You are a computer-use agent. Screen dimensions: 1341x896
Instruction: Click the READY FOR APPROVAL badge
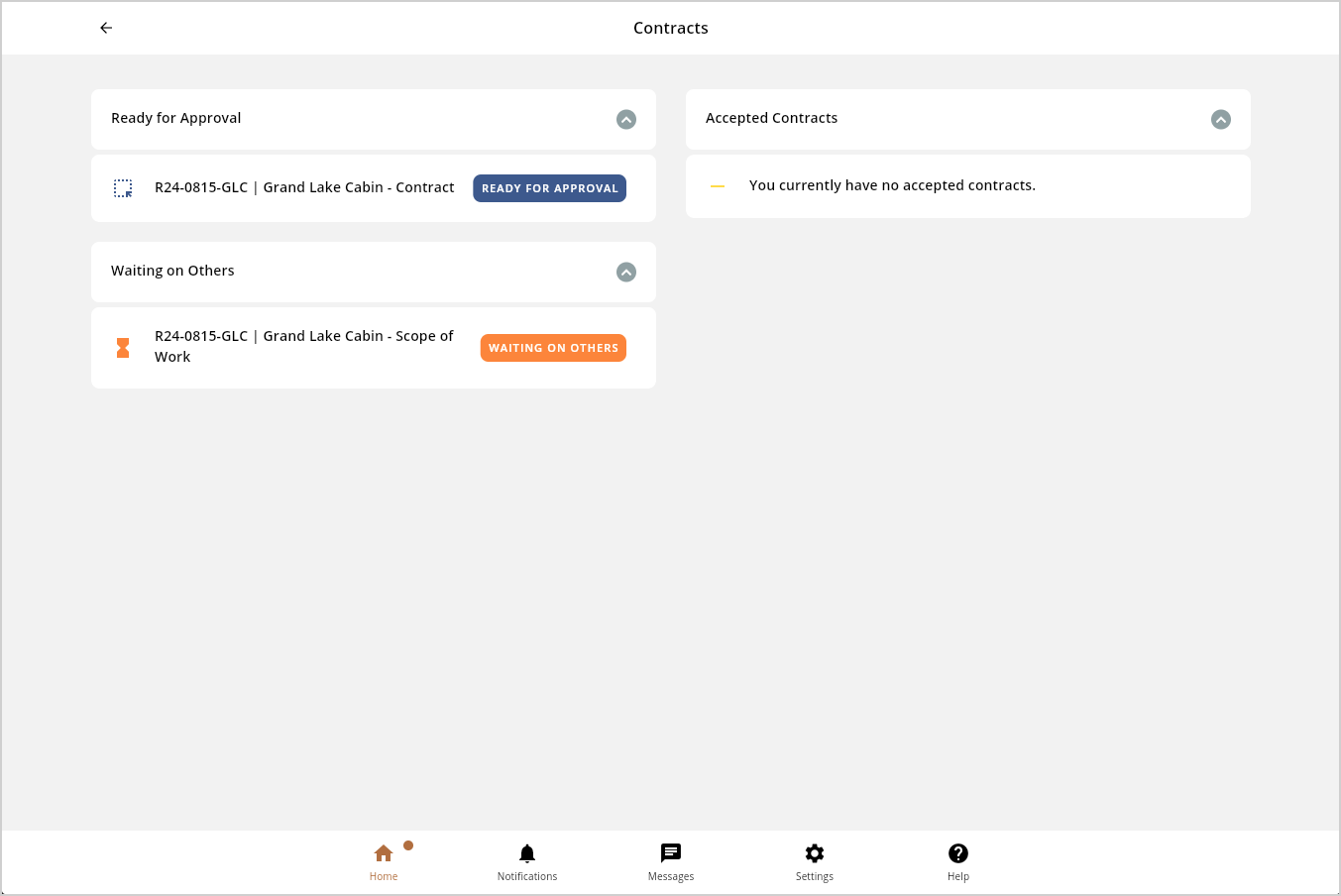(549, 188)
